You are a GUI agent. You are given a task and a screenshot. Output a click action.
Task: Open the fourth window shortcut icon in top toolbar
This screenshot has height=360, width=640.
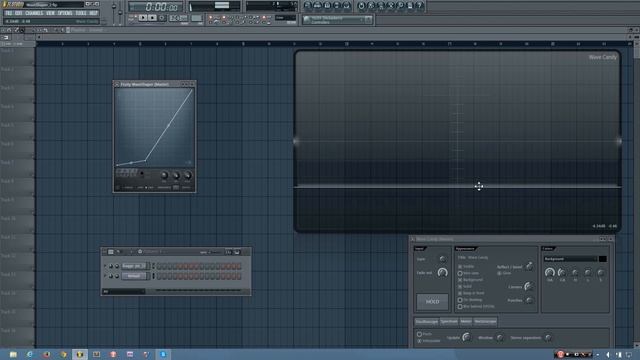tap(337, 5)
